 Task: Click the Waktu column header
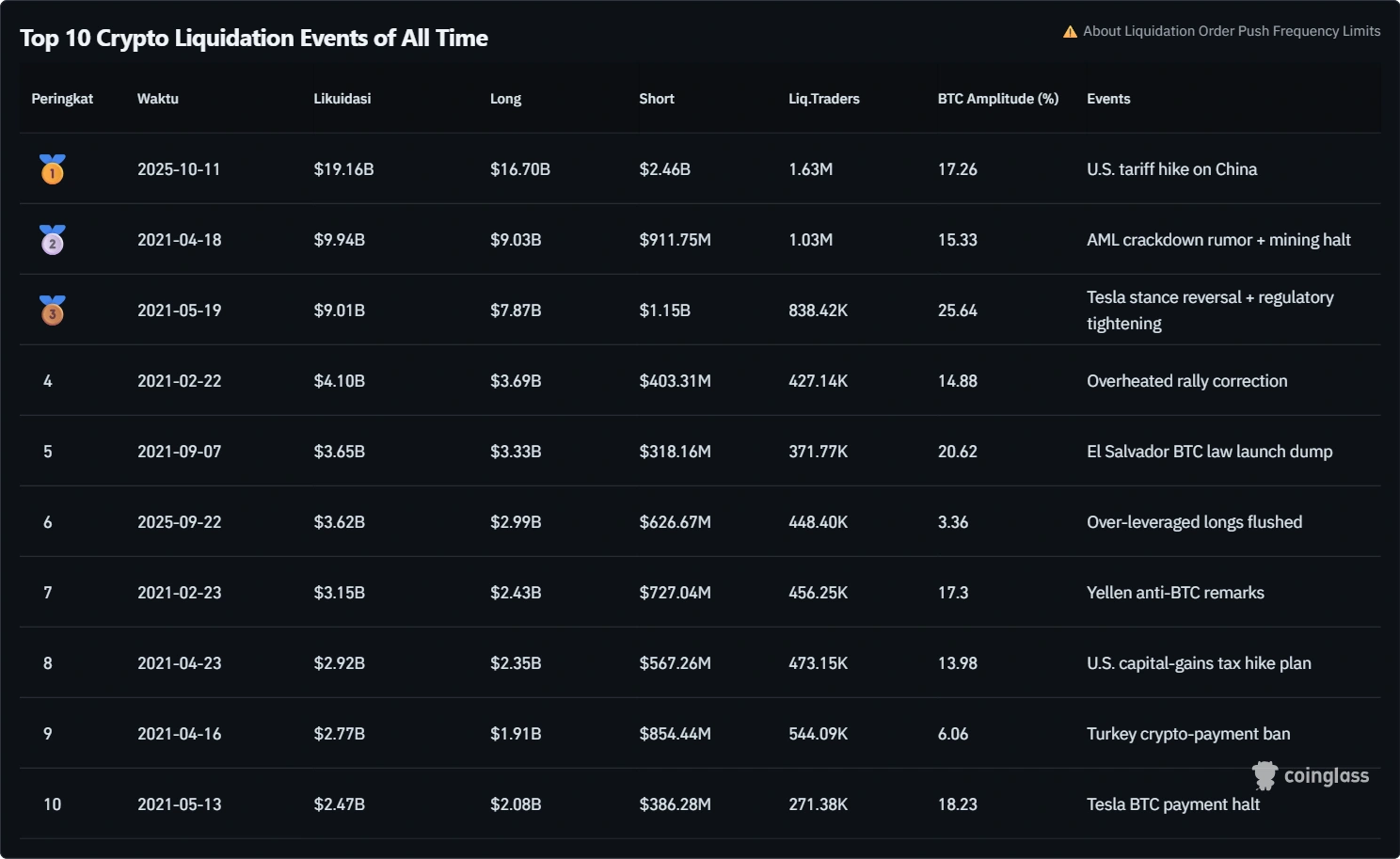157,99
